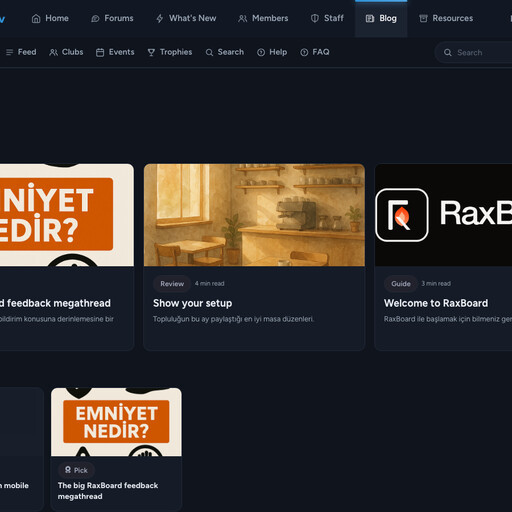Click the Review category tag
This screenshot has height=512, width=512.
tap(172, 284)
